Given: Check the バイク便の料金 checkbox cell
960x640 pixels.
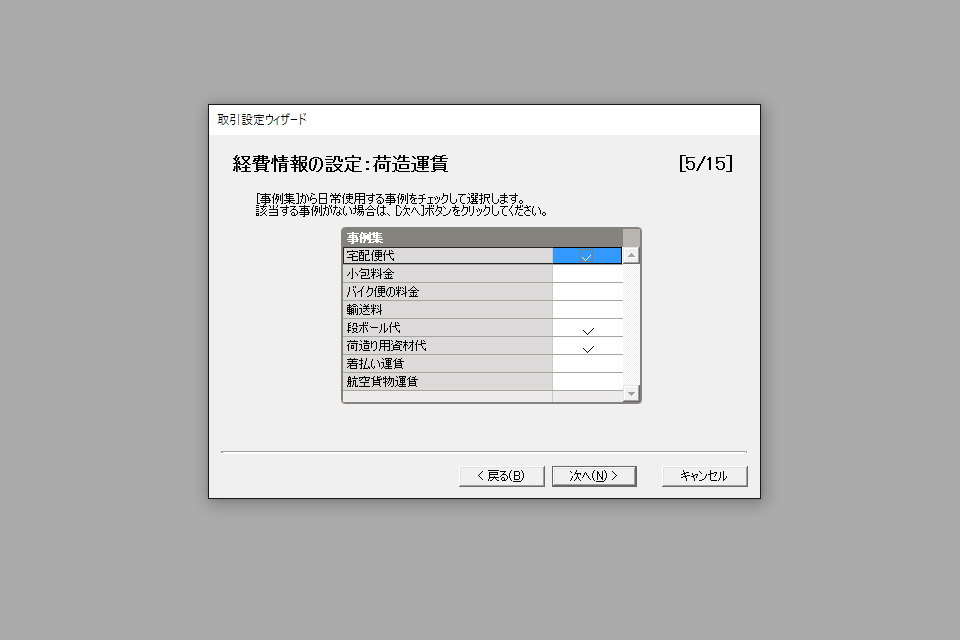Looking at the screenshot, I should 587,292.
